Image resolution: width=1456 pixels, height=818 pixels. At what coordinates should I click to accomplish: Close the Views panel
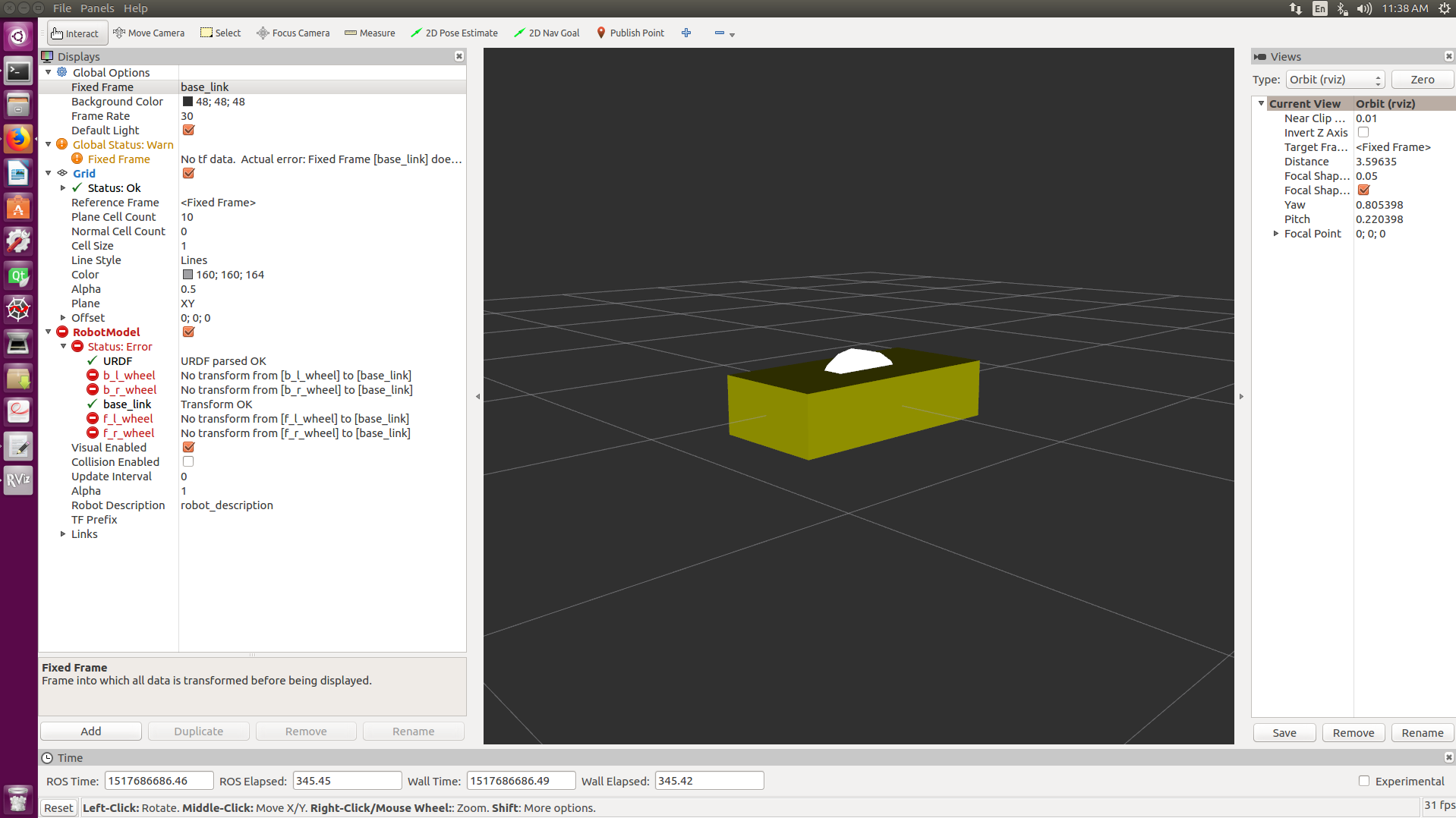1448,56
